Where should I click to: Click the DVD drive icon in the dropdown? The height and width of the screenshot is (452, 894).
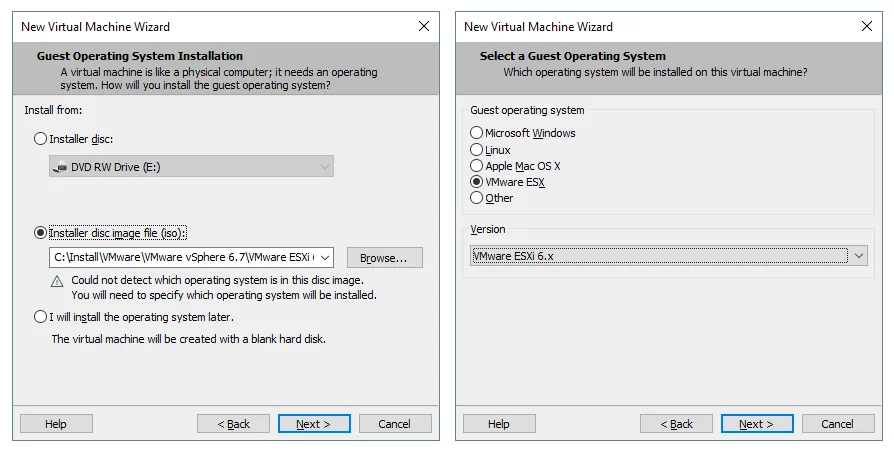tap(59, 168)
